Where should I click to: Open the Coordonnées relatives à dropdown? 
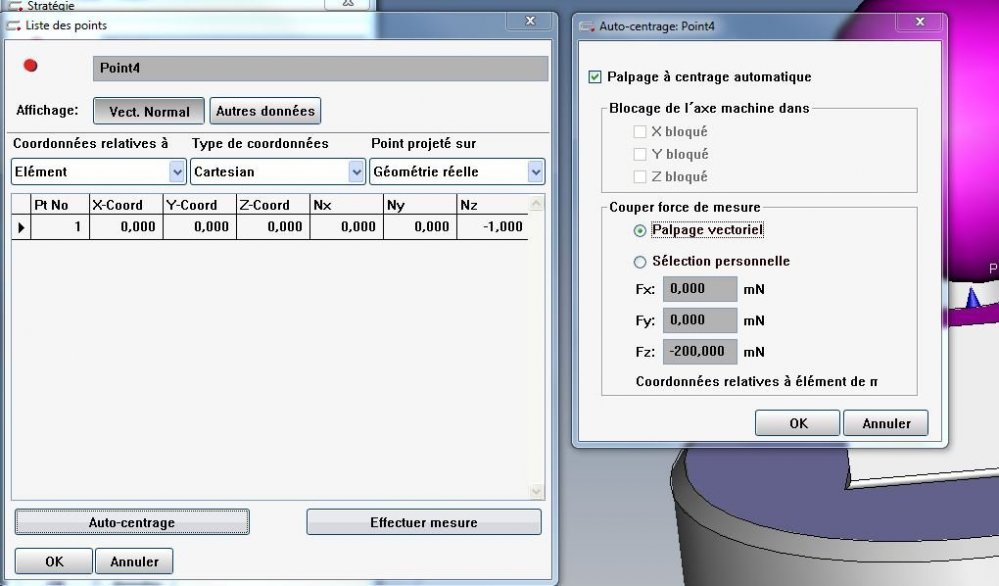[x=177, y=172]
